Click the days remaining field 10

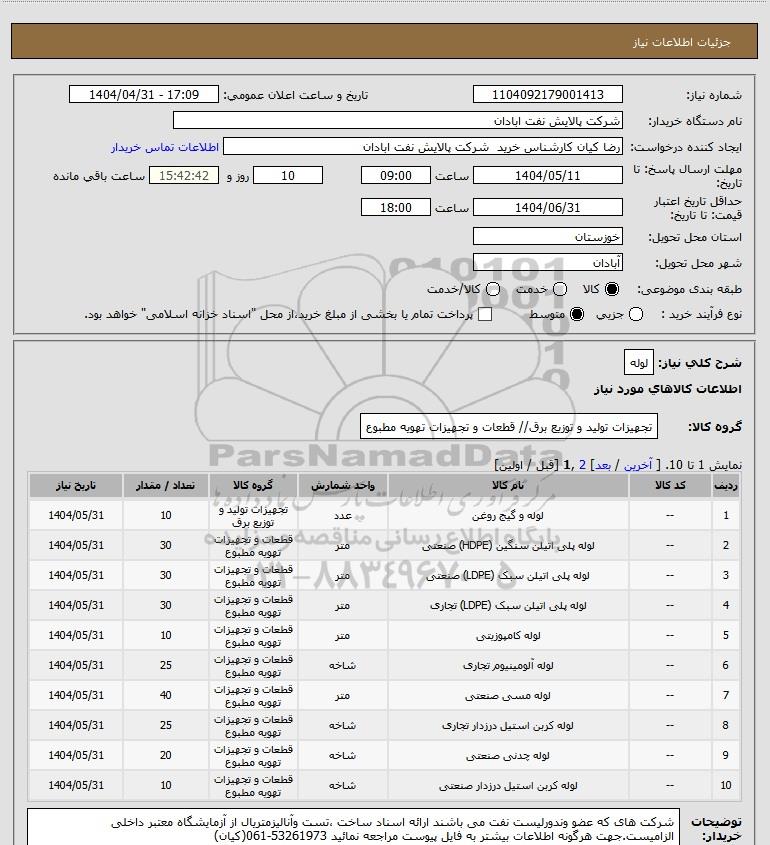(x=288, y=176)
